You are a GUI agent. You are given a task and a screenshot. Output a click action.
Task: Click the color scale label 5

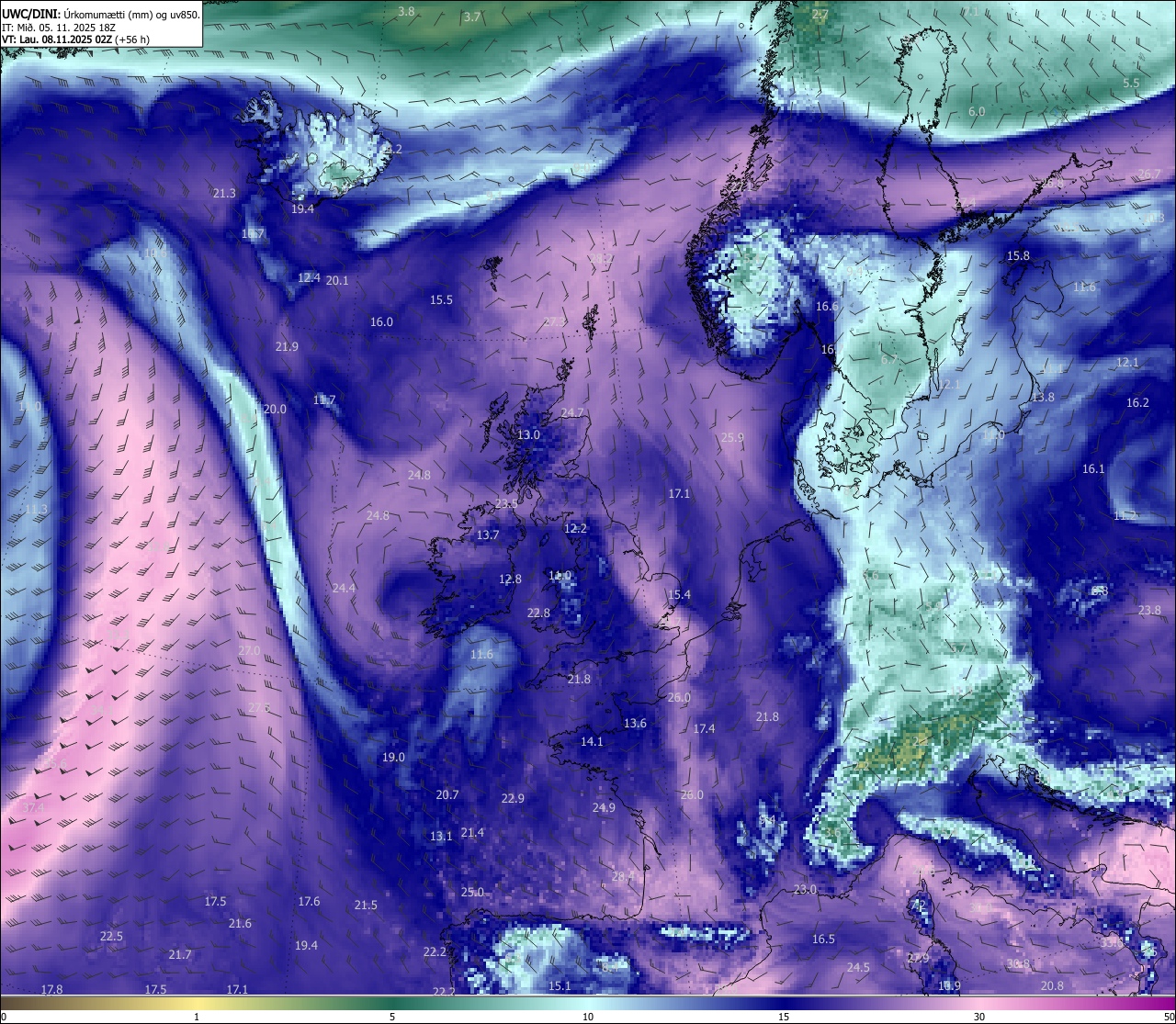coord(392,1017)
